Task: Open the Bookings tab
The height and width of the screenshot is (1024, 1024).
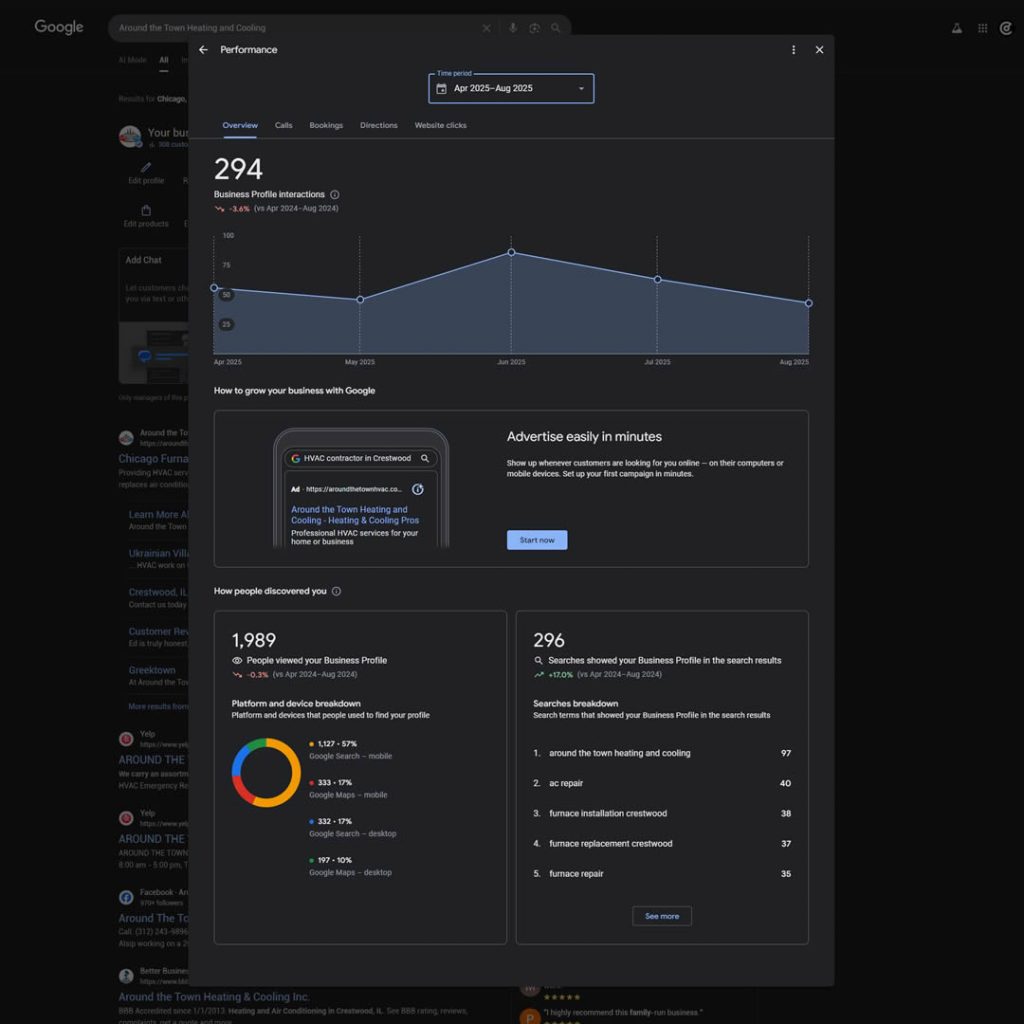Action: 326,126
